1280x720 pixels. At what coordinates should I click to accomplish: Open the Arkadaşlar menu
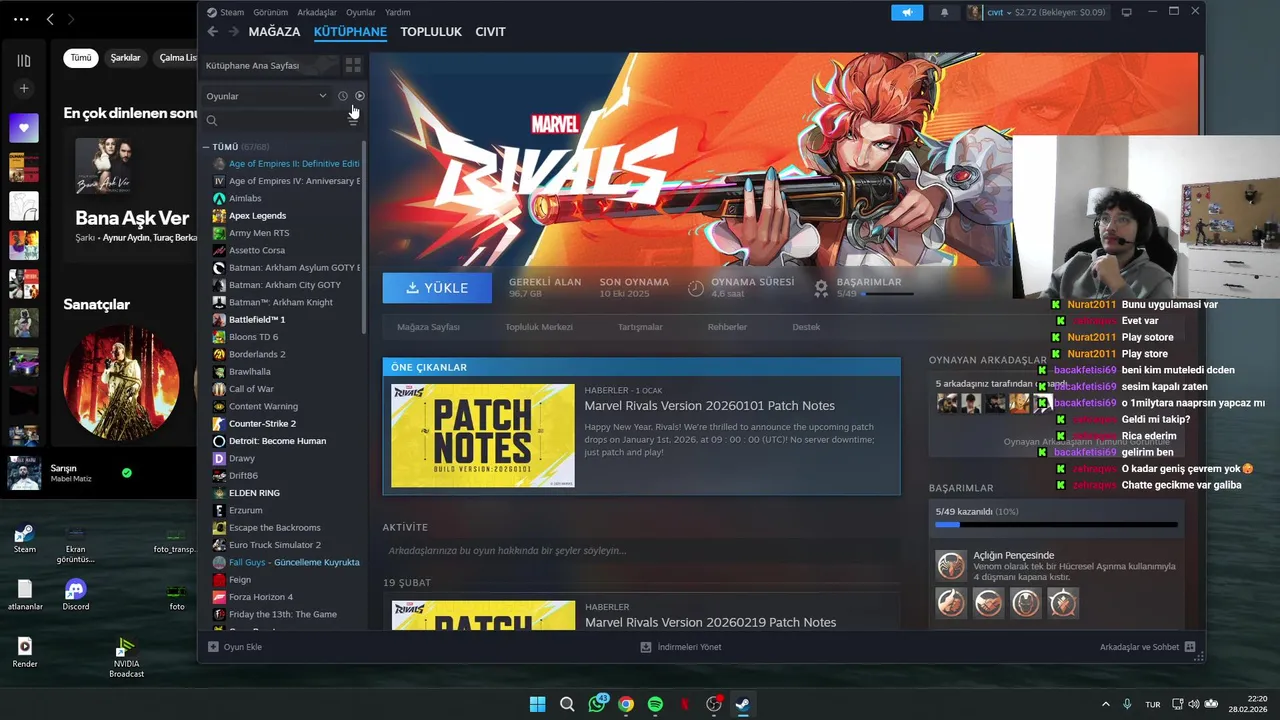point(316,12)
